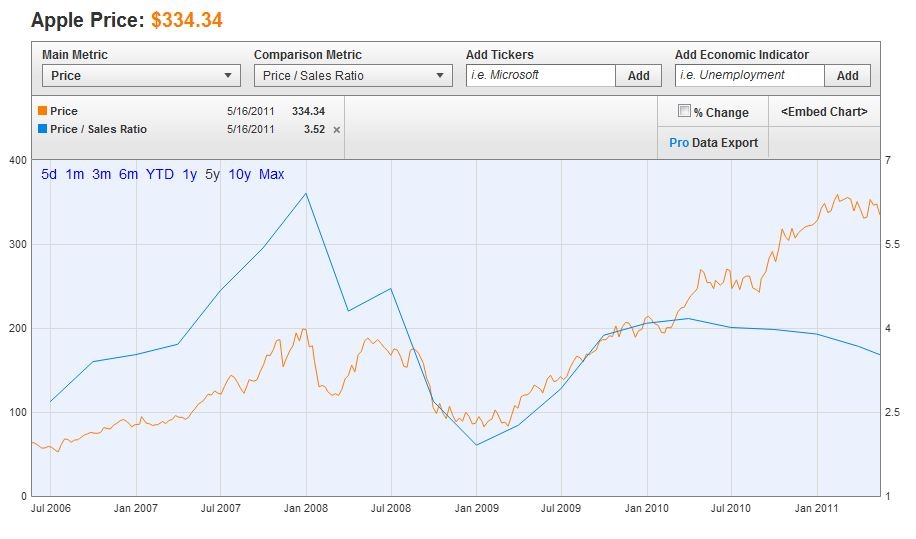916x539 pixels.
Task: Select the 5y time range
Action: coord(213,174)
